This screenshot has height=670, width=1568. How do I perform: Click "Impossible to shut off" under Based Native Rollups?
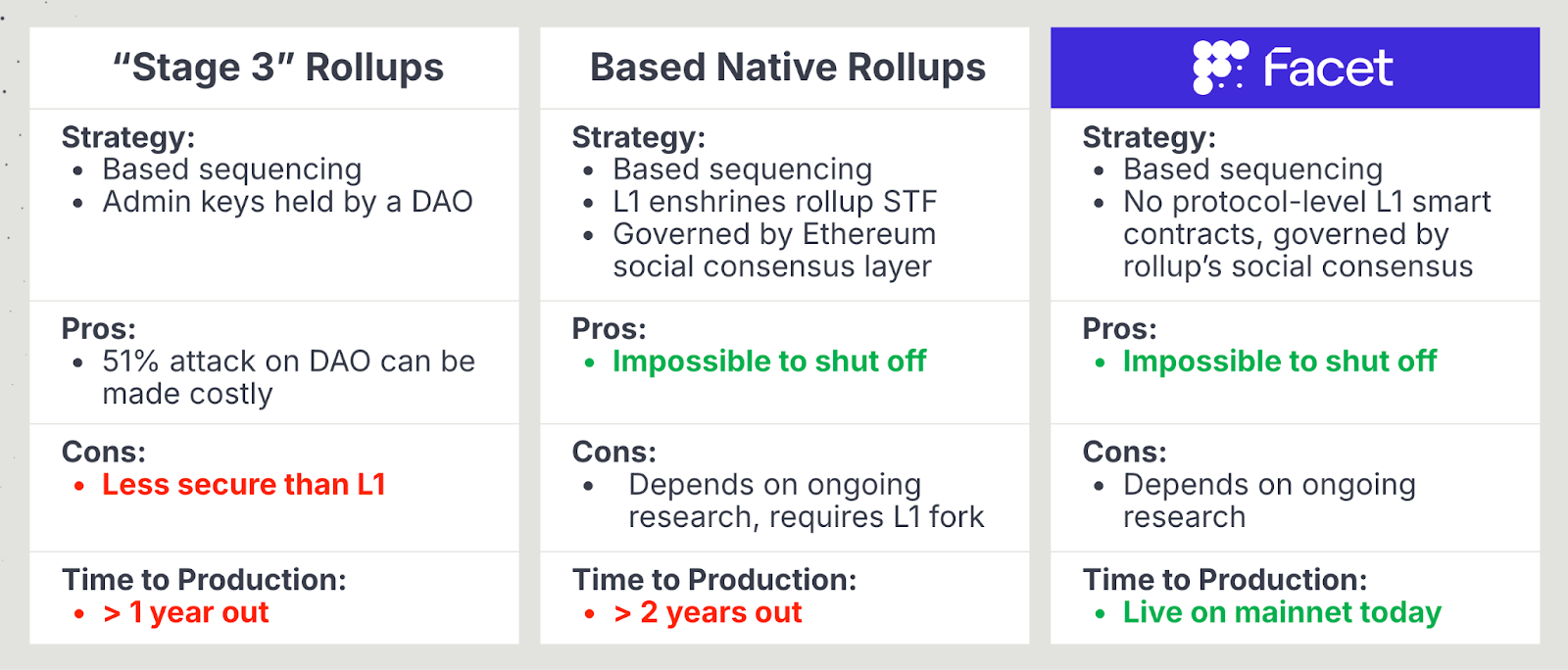[769, 361]
